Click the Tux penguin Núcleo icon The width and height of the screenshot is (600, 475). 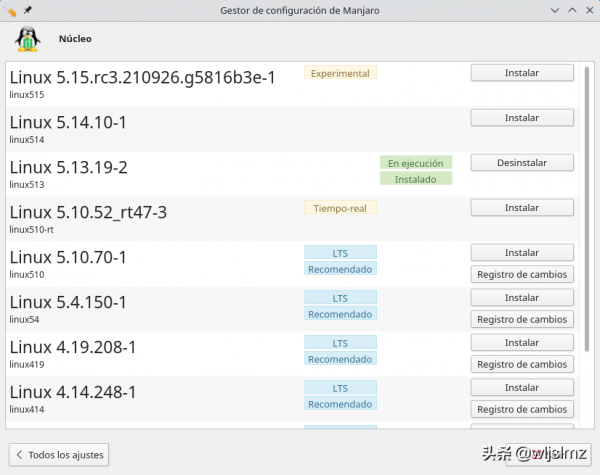click(x=27, y=39)
